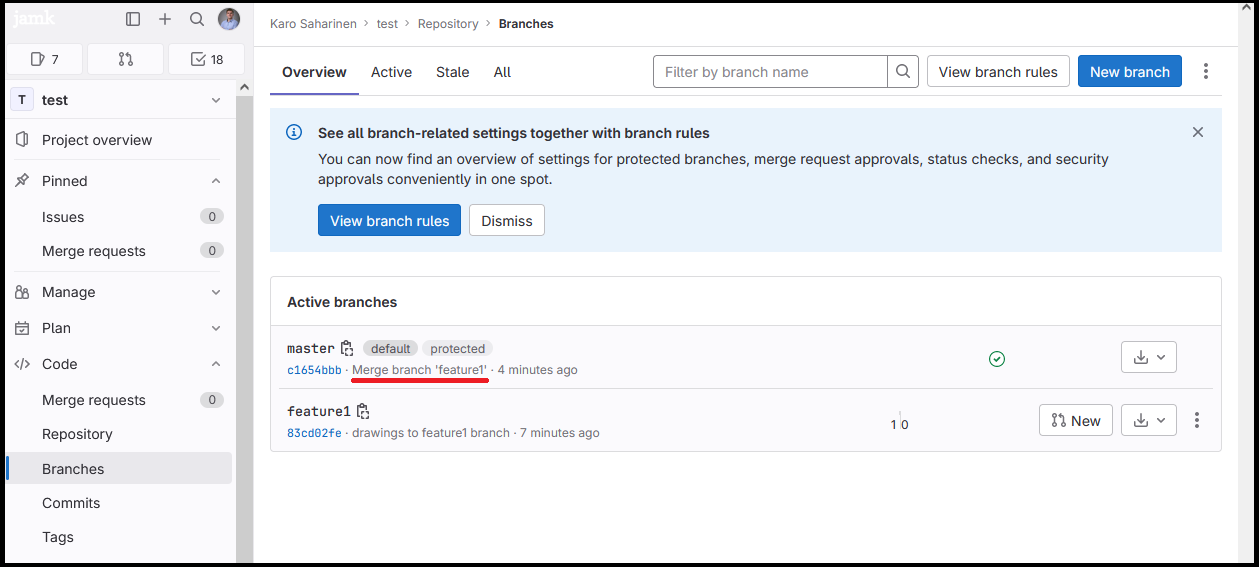Copy master branch name icon
This screenshot has width=1259, height=567.
(x=347, y=348)
